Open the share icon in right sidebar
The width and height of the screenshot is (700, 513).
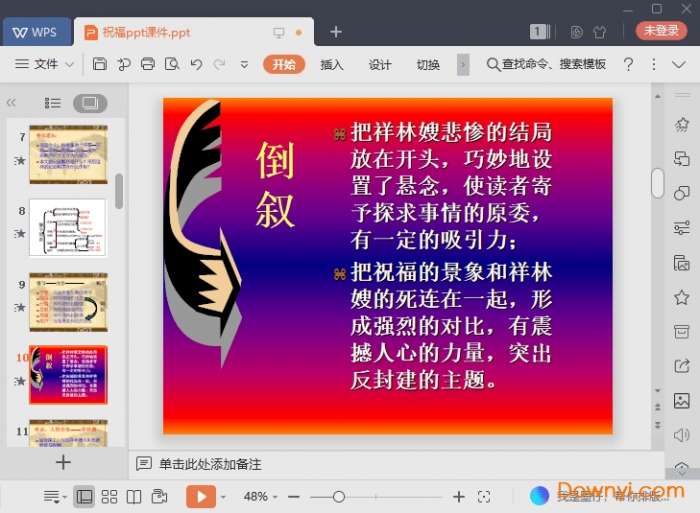click(682, 366)
